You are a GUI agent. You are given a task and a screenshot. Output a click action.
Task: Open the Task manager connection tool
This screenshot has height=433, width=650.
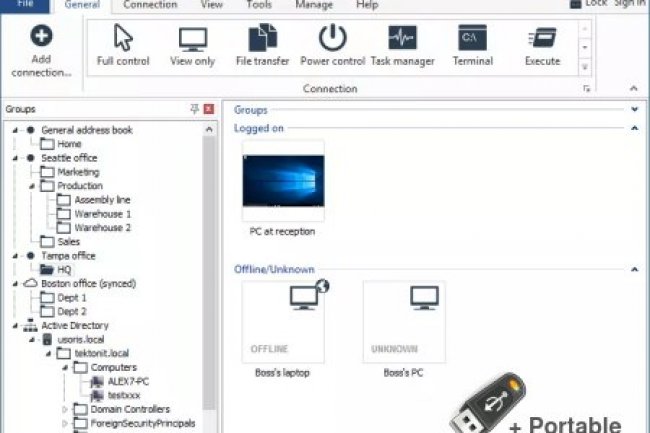[402, 45]
